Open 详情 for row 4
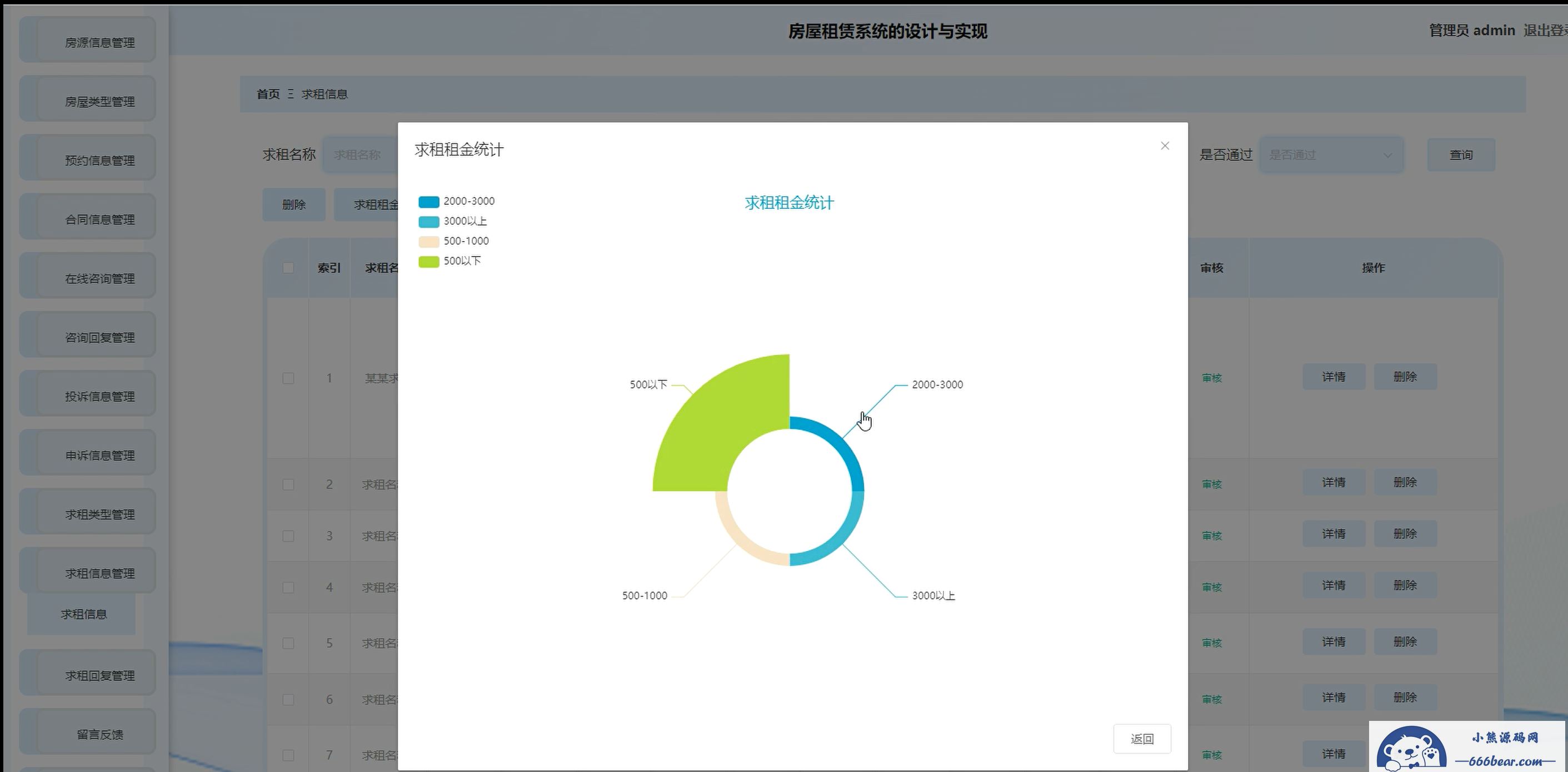Viewport: 1568px width, 772px height. [x=1334, y=585]
